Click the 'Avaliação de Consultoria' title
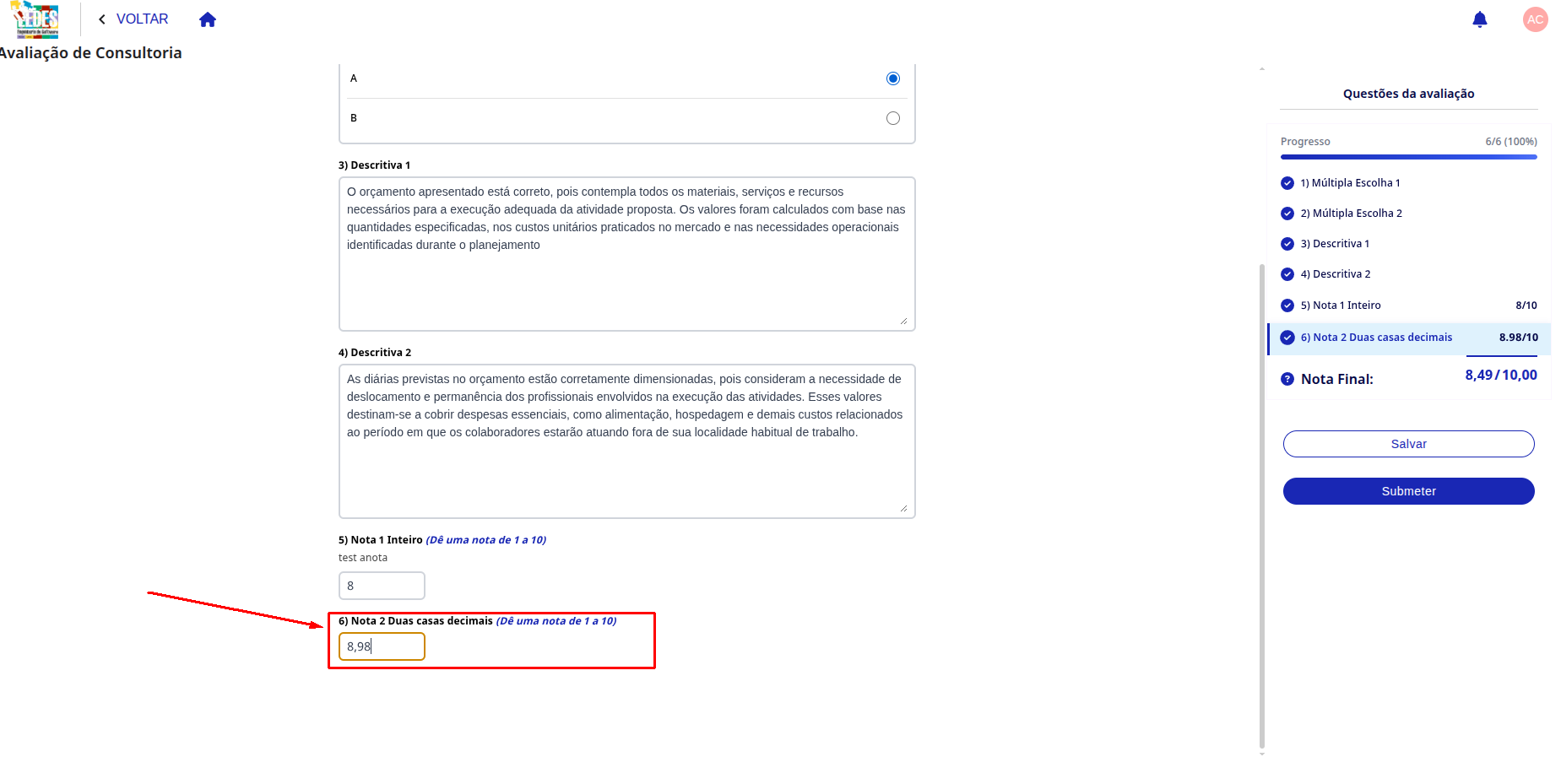The height and width of the screenshot is (784, 1561). click(x=90, y=52)
